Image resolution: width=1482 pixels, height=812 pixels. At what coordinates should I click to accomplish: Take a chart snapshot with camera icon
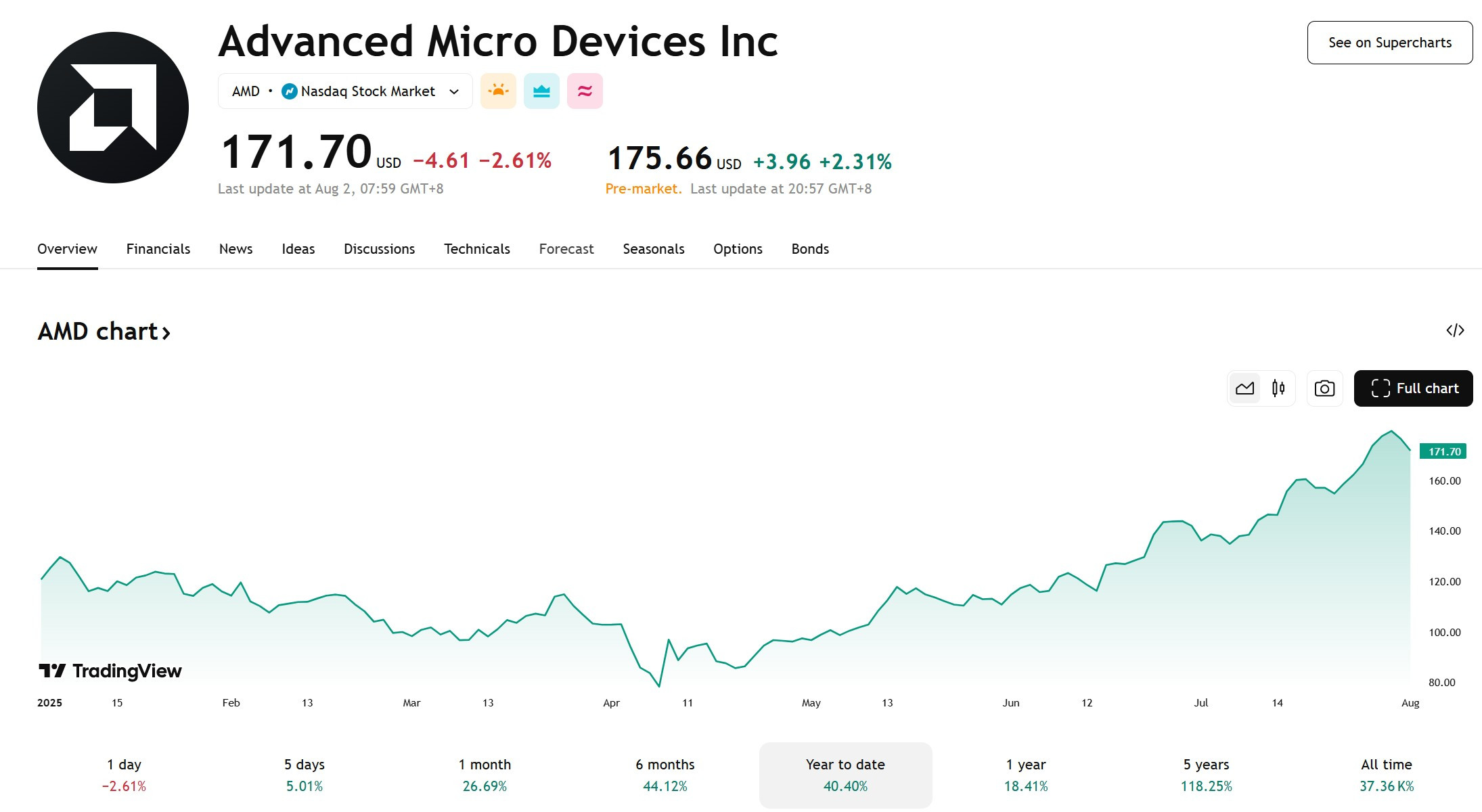[x=1324, y=388]
